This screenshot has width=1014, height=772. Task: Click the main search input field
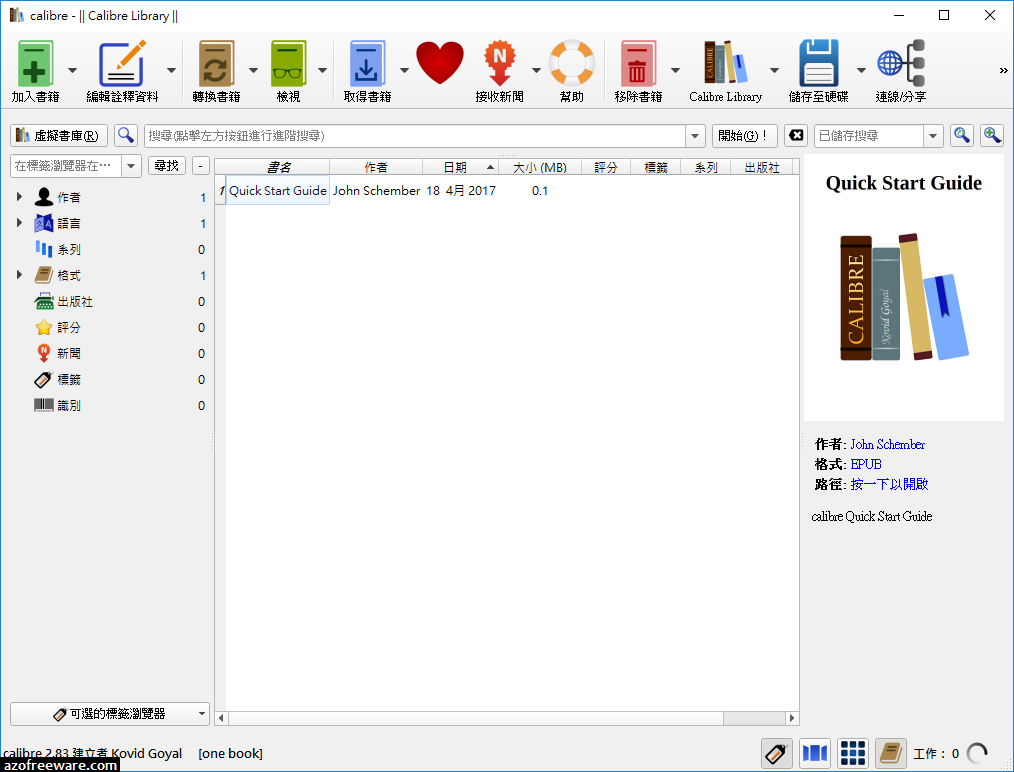(x=415, y=136)
